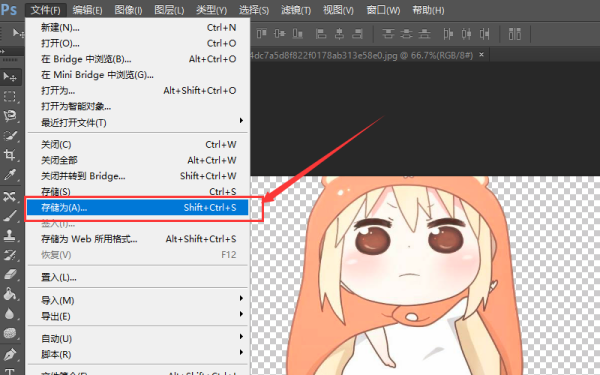Screen dimensions: 600x375
Task: Click the cartoon character image on canvas
Action: [406, 276]
